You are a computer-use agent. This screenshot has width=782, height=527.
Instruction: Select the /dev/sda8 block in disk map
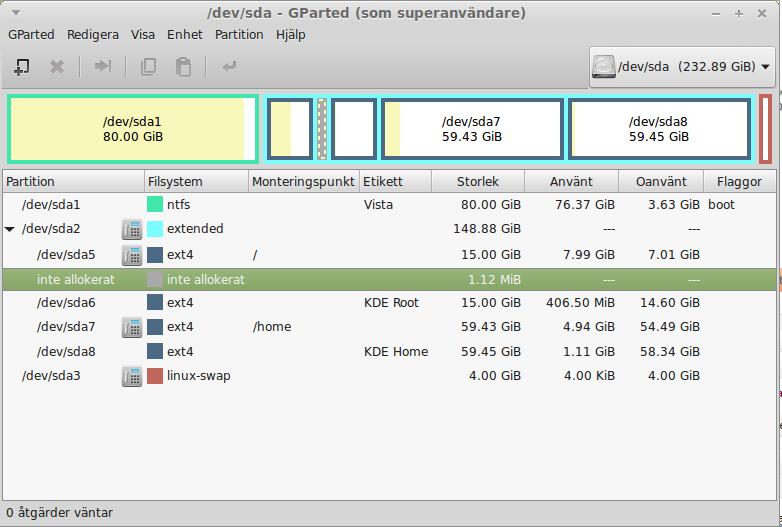click(x=659, y=129)
